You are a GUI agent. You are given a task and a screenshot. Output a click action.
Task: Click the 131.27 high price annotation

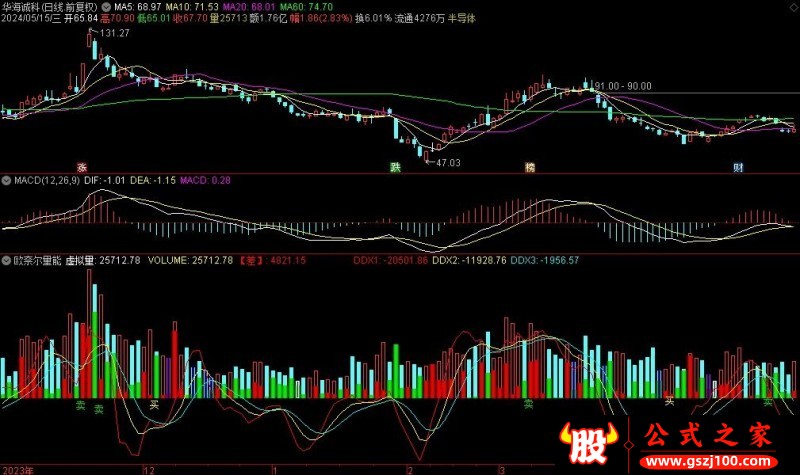(115, 33)
